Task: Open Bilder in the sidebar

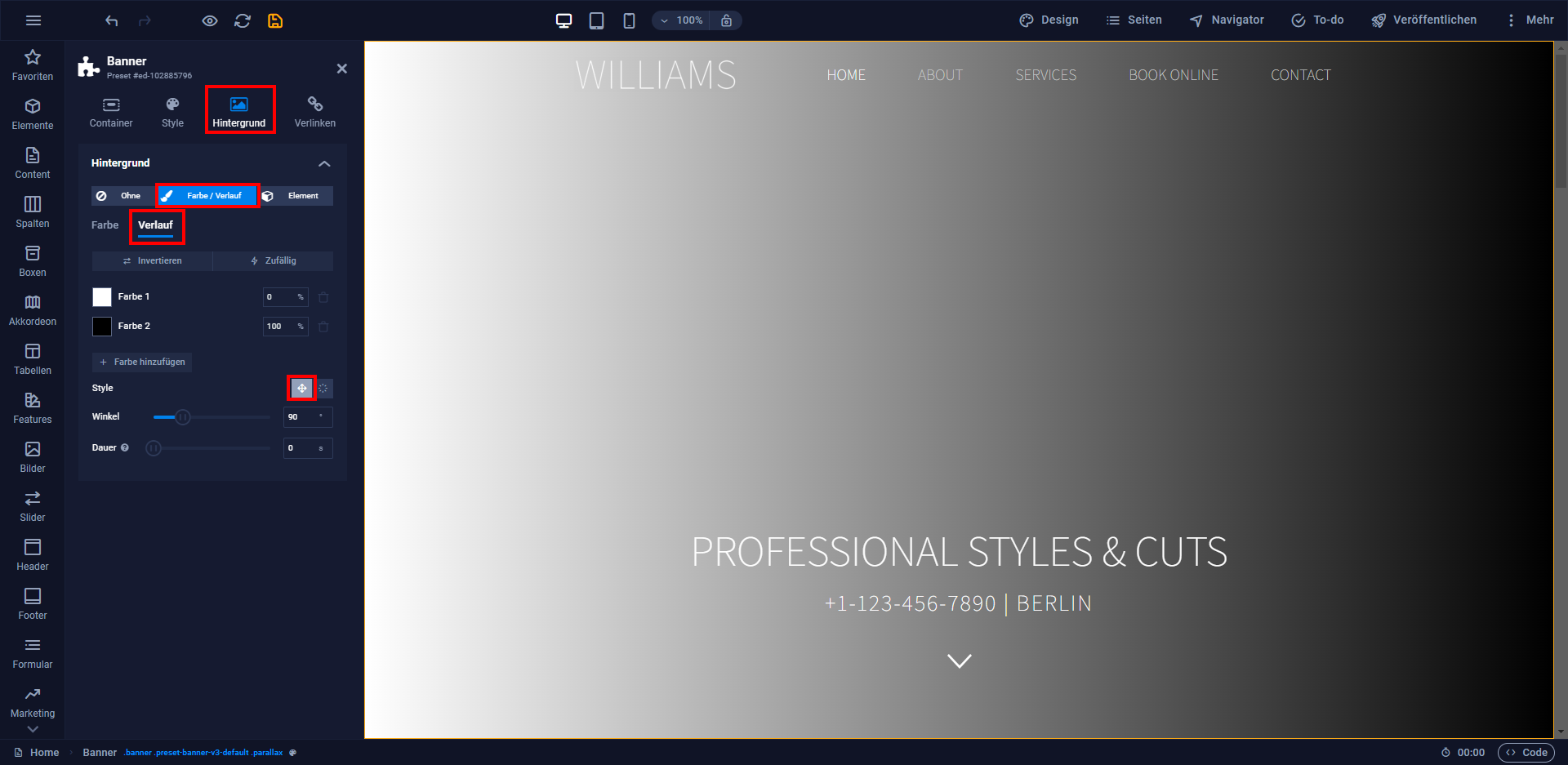Action: tap(33, 457)
